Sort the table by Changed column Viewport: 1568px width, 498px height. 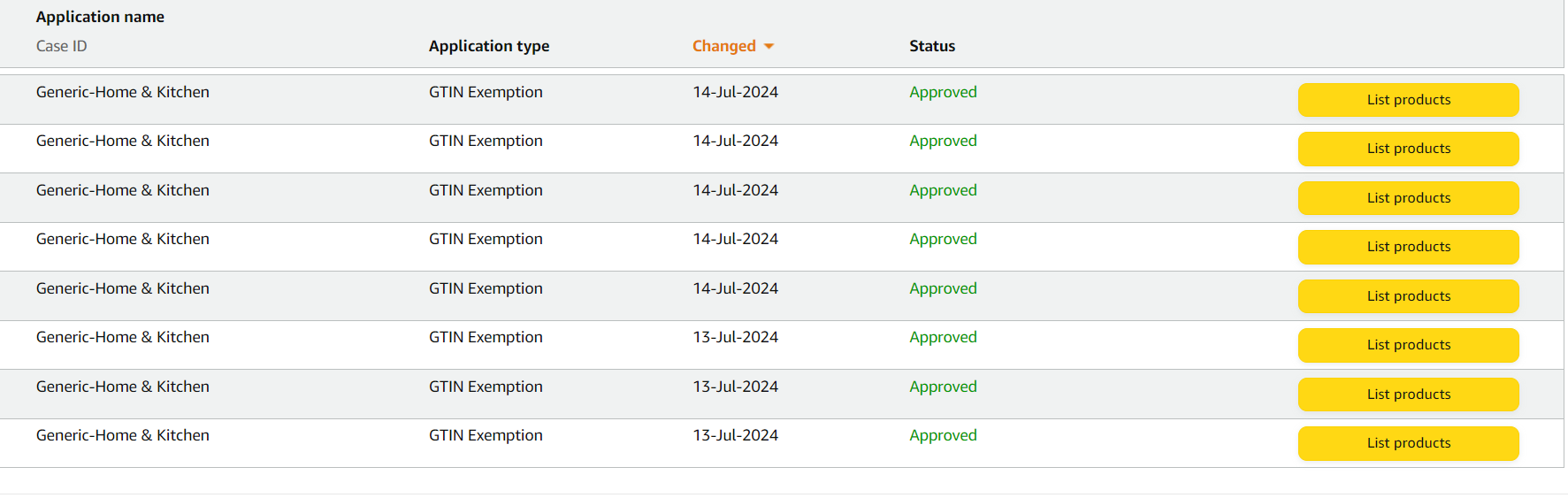pyautogui.click(x=723, y=46)
